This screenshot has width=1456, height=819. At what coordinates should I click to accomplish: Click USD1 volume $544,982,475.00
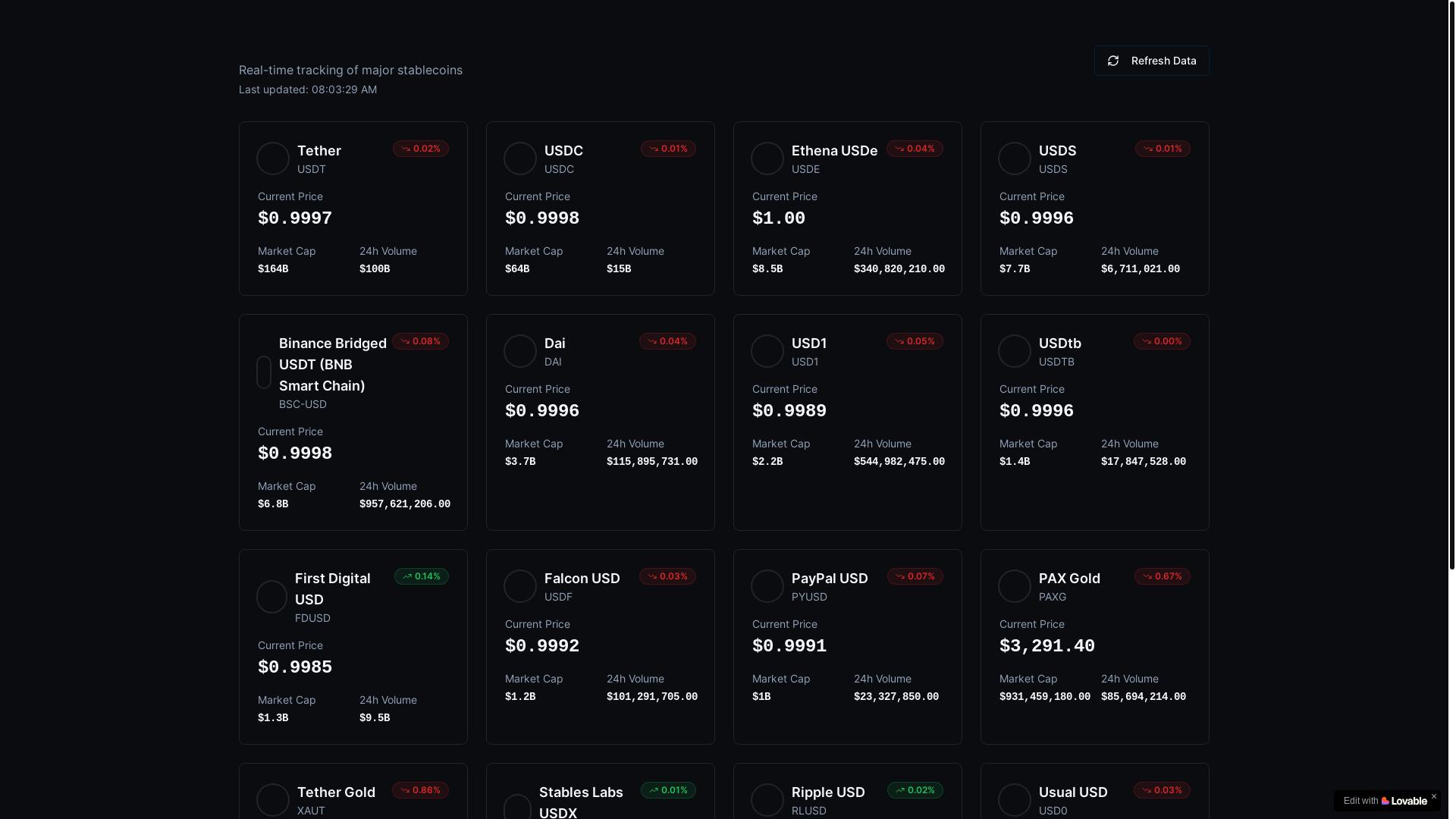(x=899, y=462)
